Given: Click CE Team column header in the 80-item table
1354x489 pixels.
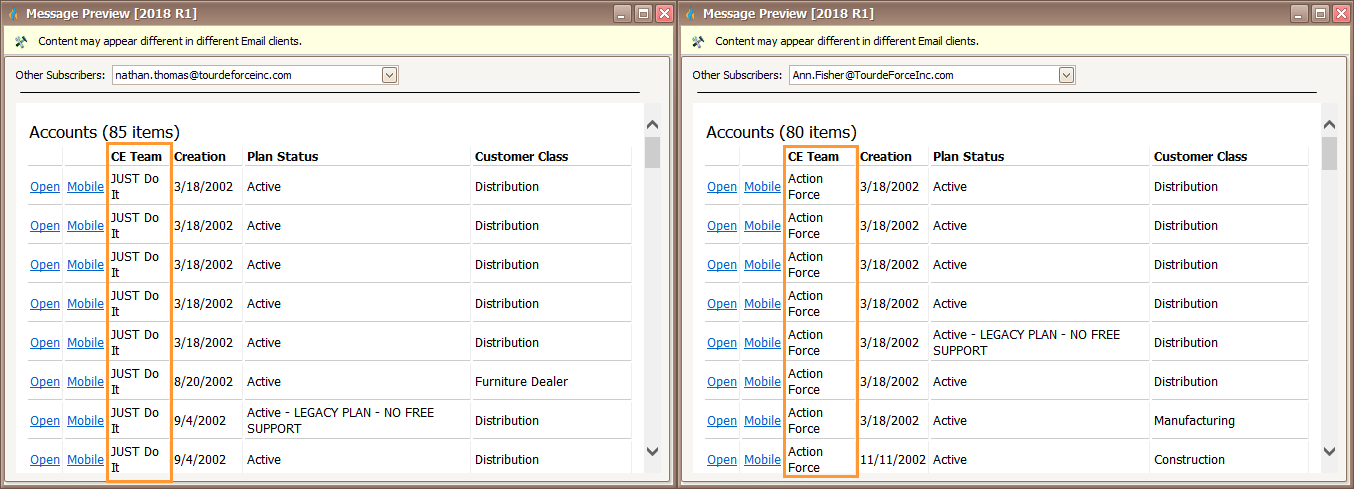Looking at the screenshot, I should (x=813, y=156).
